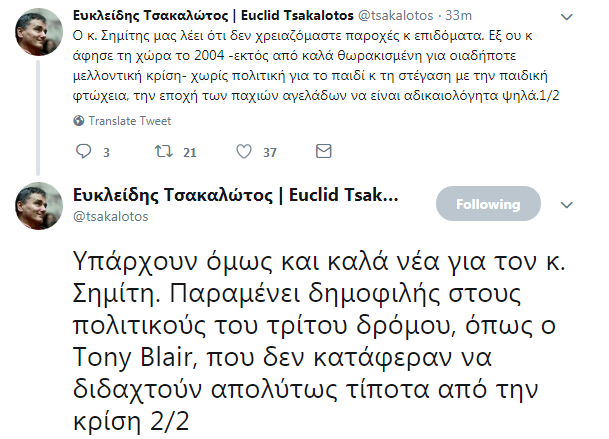This screenshot has width=609, height=439.
Task: Click the like count 37
Action: pyautogui.click(x=269, y=153)
